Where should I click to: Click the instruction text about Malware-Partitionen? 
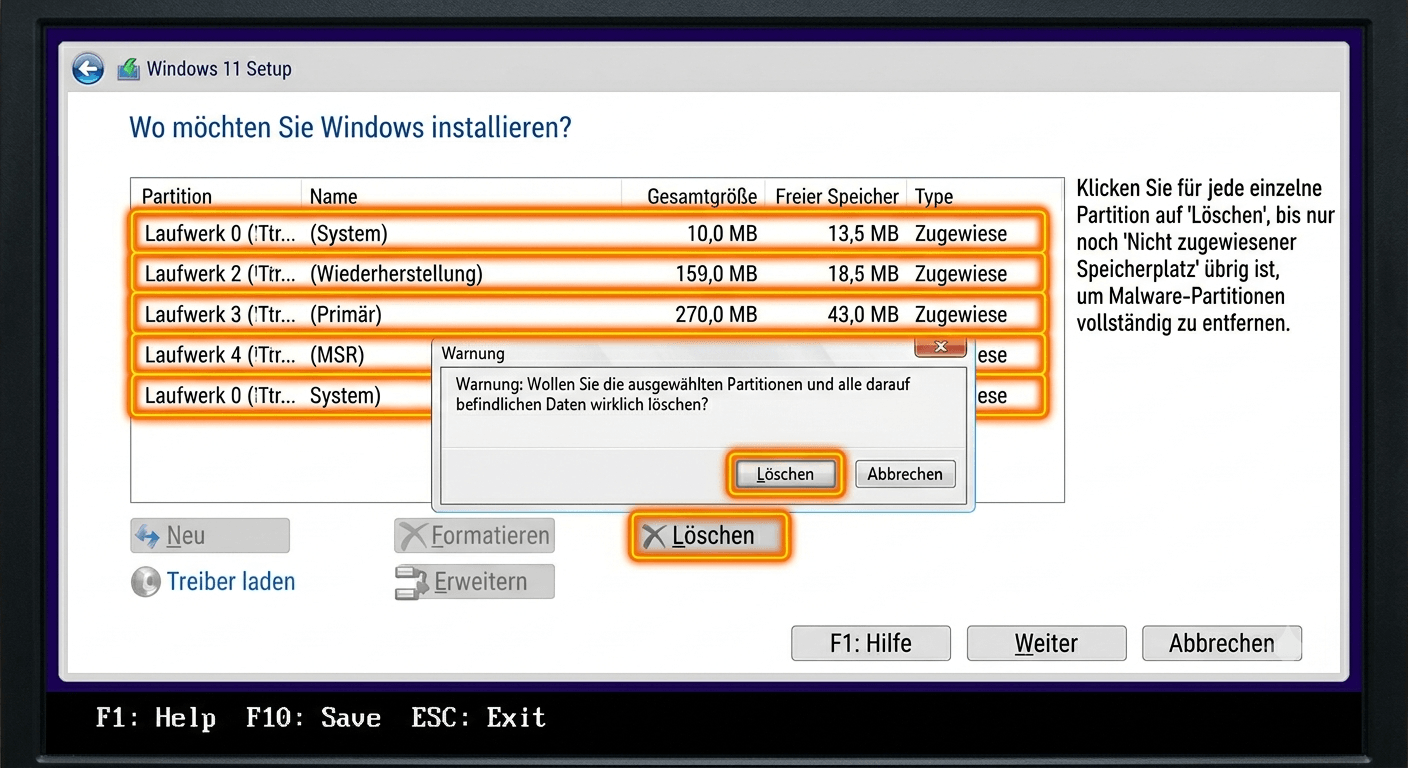[x=1205, y=256]
